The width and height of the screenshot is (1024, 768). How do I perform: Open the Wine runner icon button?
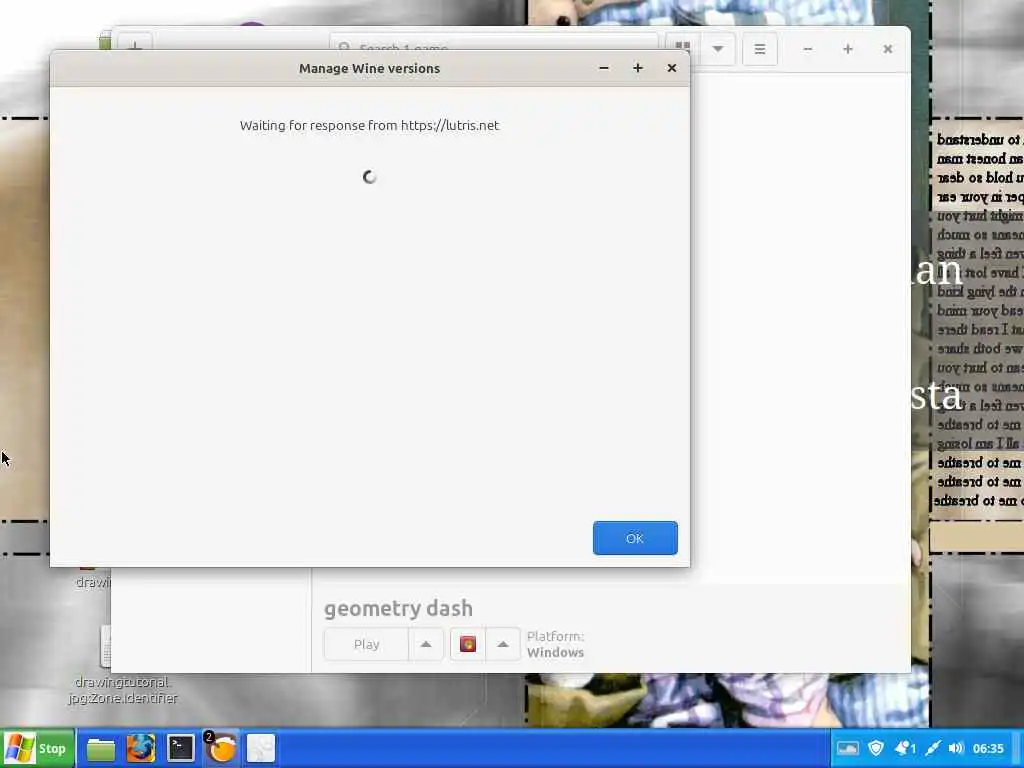click(x=468, y=645)
